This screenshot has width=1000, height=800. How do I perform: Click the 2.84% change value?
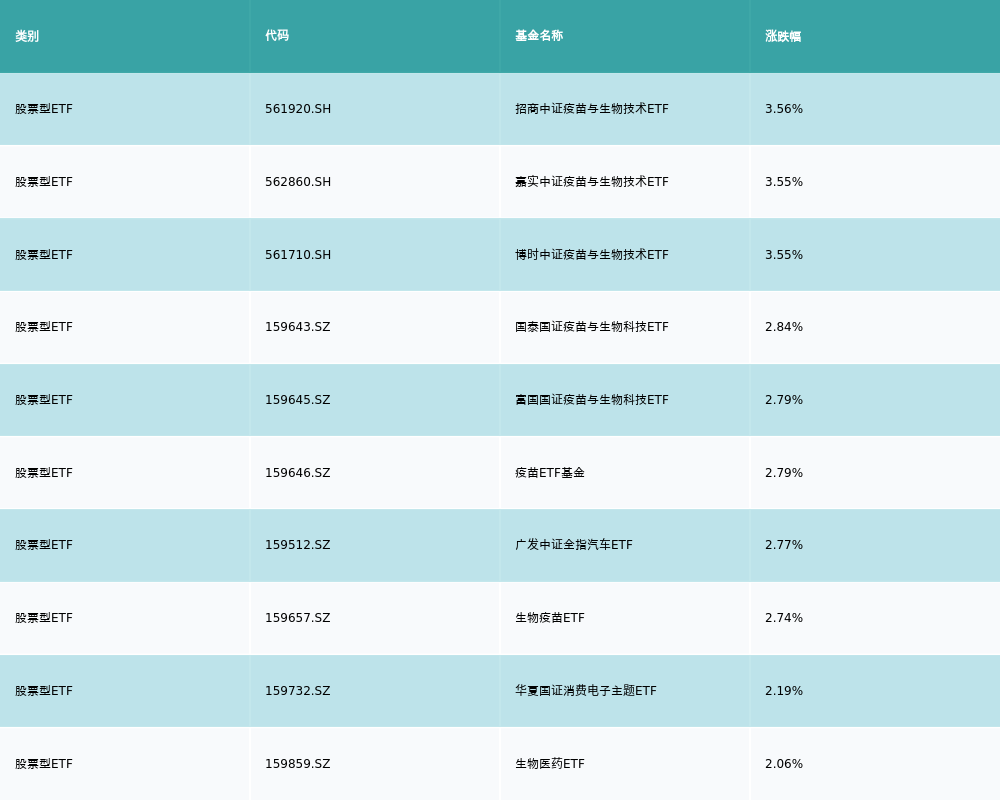tap(784, 327)
